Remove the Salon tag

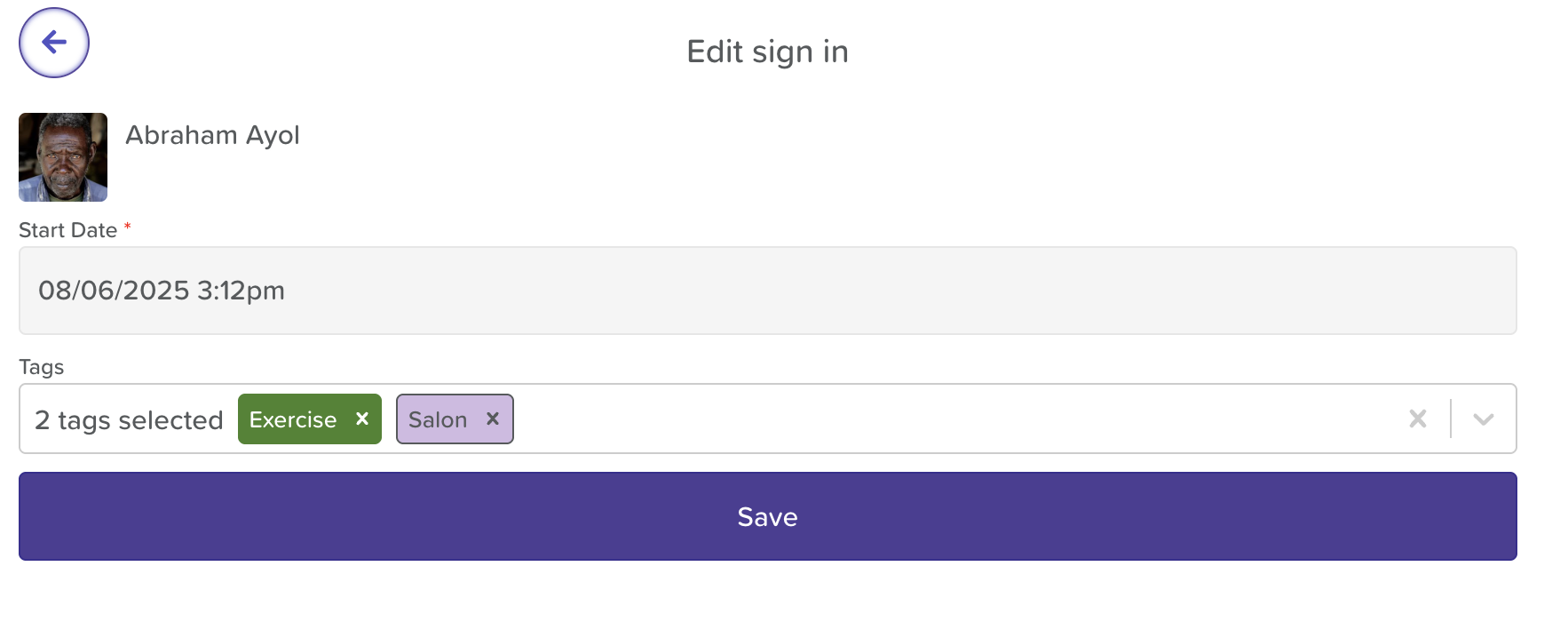pyautogui.click(x=493, y=419)
